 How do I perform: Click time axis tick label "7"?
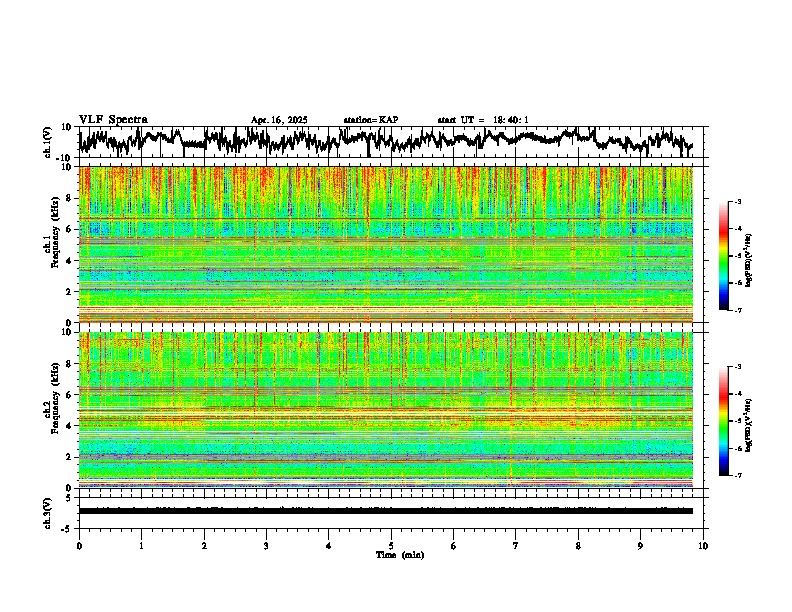tap(516, 546)
